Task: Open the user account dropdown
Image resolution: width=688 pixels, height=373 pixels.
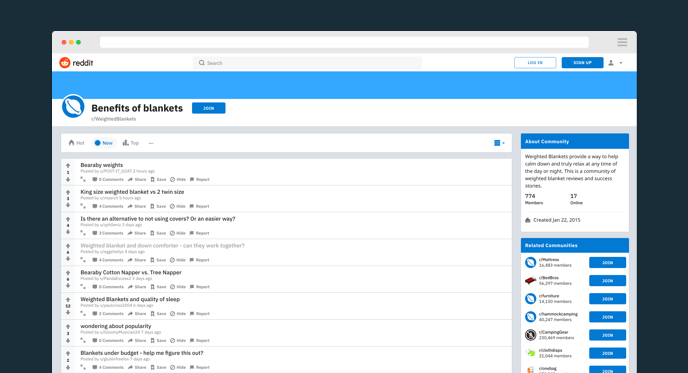Action: [615, 63]
